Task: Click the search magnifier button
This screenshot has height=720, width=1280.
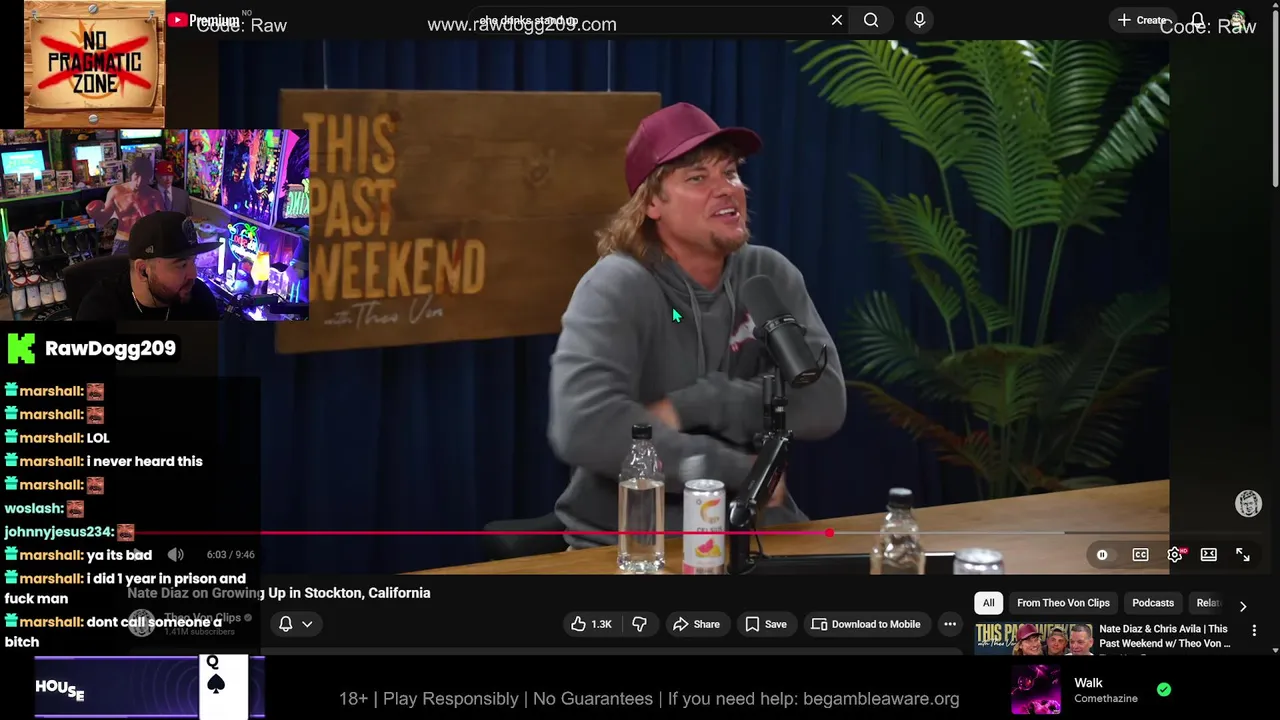Action: click(x=871, y=20)
